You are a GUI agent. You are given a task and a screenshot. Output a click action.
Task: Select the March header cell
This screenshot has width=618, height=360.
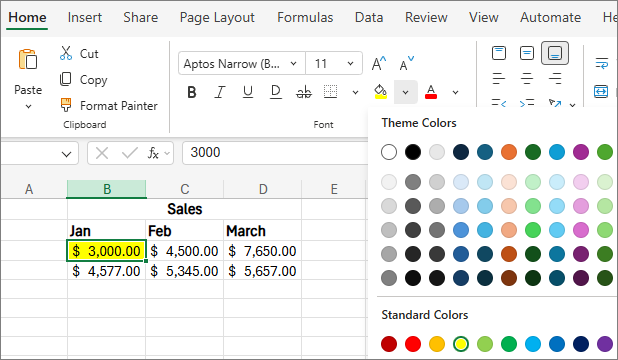262,231
